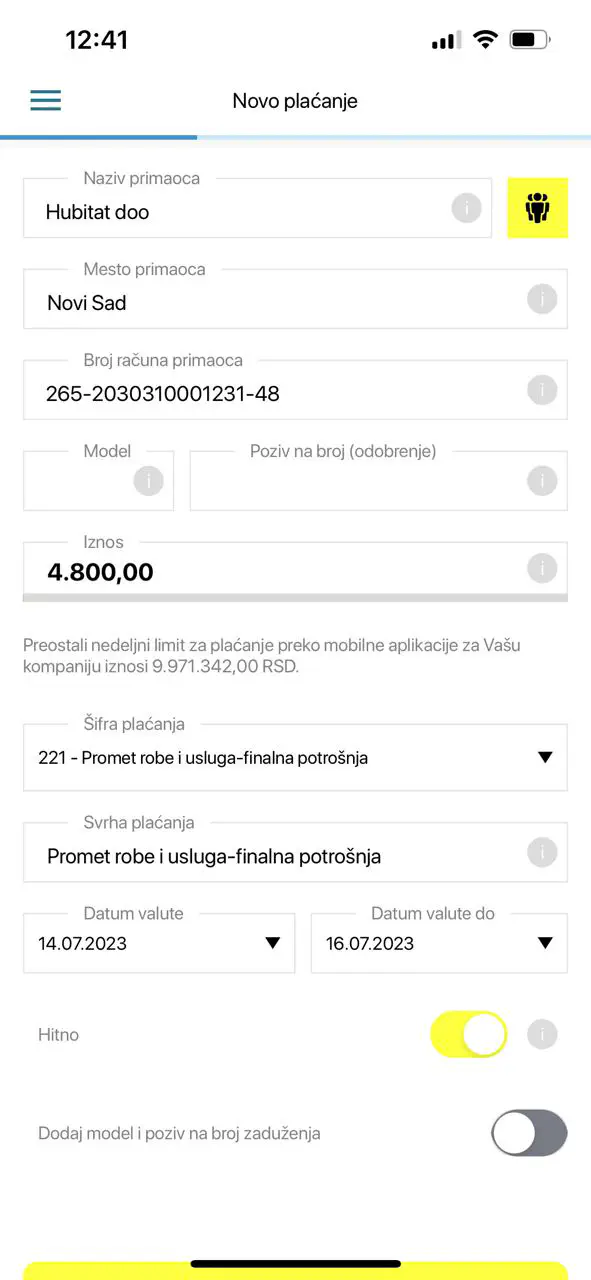Open the recipient contacts picker icon
This screenshot has height=1280, width=591.
point(537,208)
